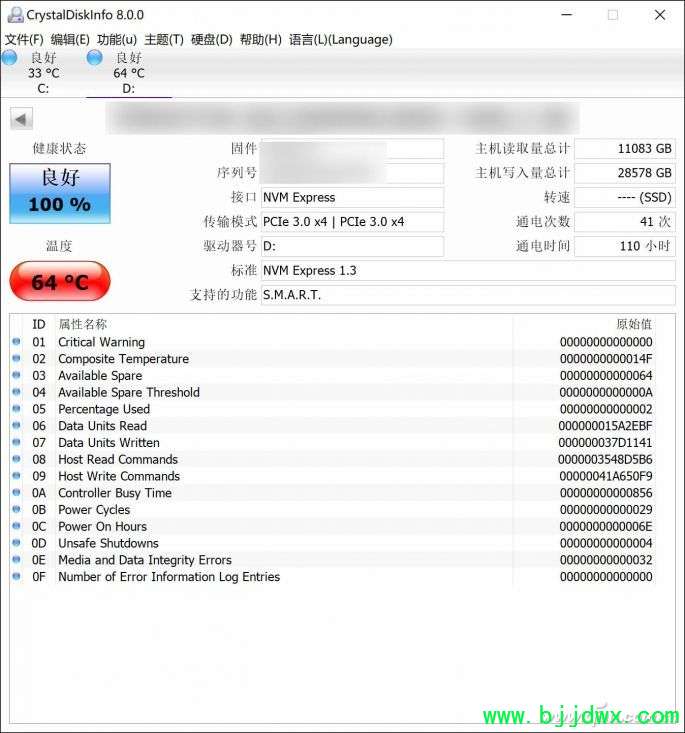This screenshot has width=685, height=733.
Task: Select the Data Units Read row
Action: [332, 426]
